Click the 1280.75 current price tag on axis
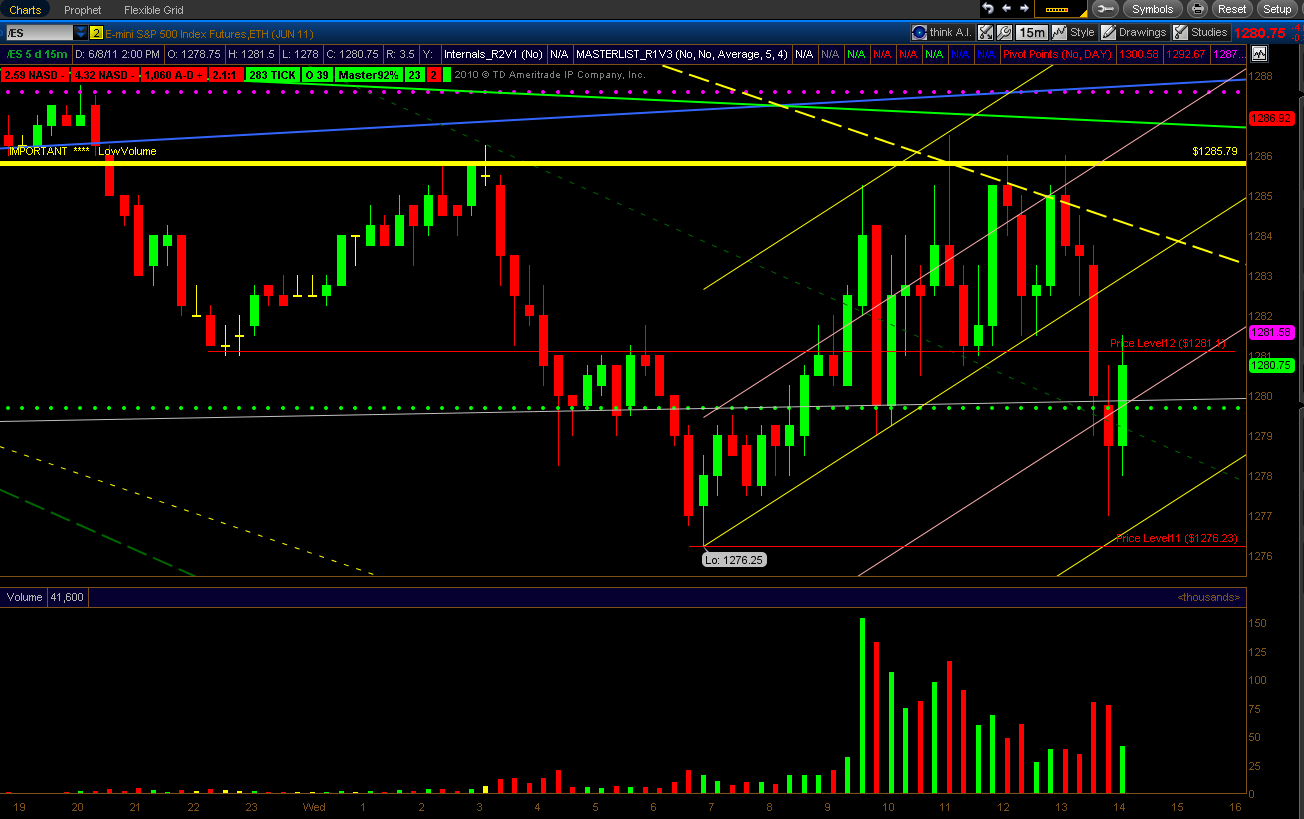This screenshot has height=819, width=1304. pyautogui.click(x=1272, y=366)
